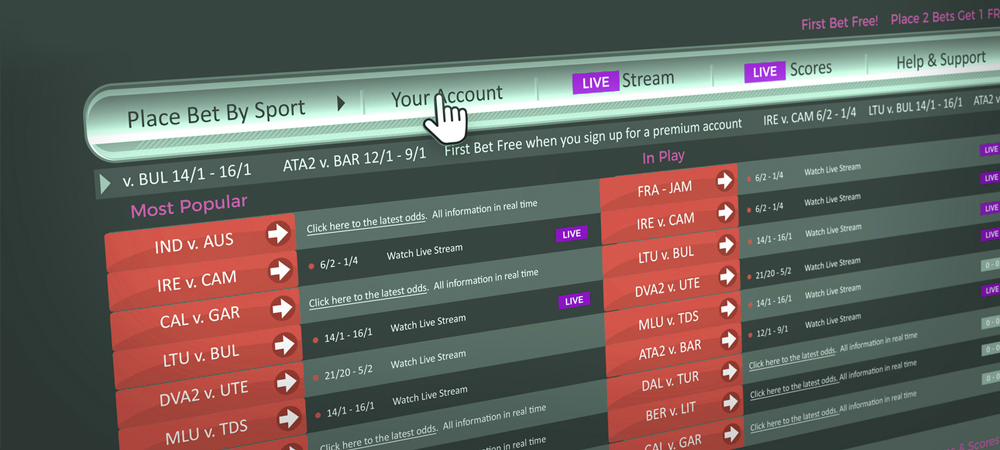Click the '12/1 - 9/1' odds in In Play list

[x=772, y=332]
